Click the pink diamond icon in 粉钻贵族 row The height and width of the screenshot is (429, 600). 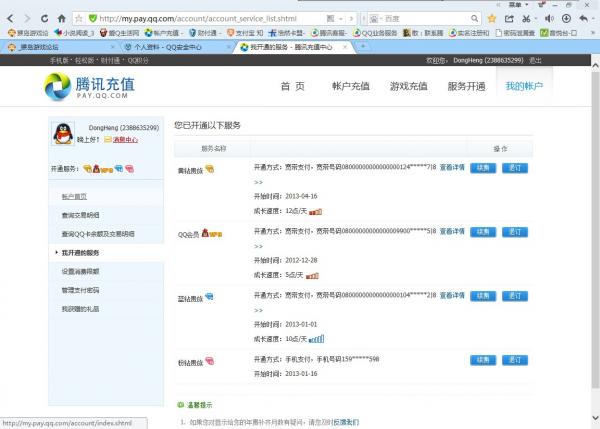210,361
